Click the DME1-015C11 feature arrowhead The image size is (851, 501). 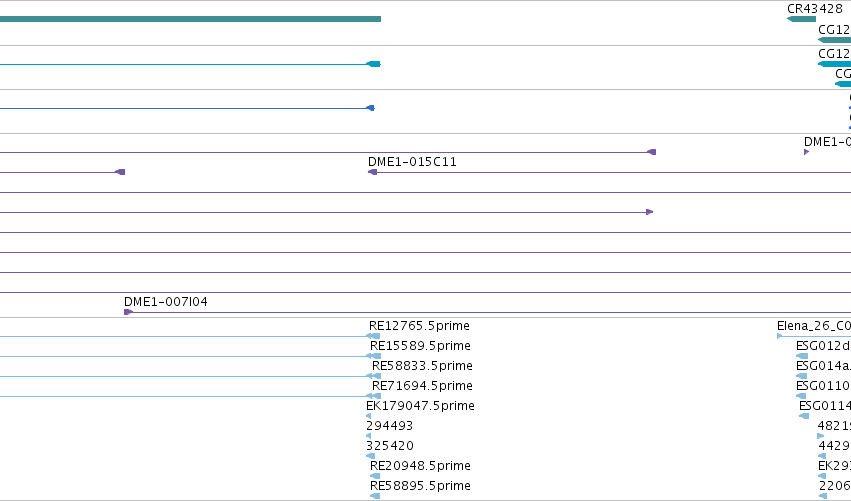pyautogui.click(x=372, y=172)
